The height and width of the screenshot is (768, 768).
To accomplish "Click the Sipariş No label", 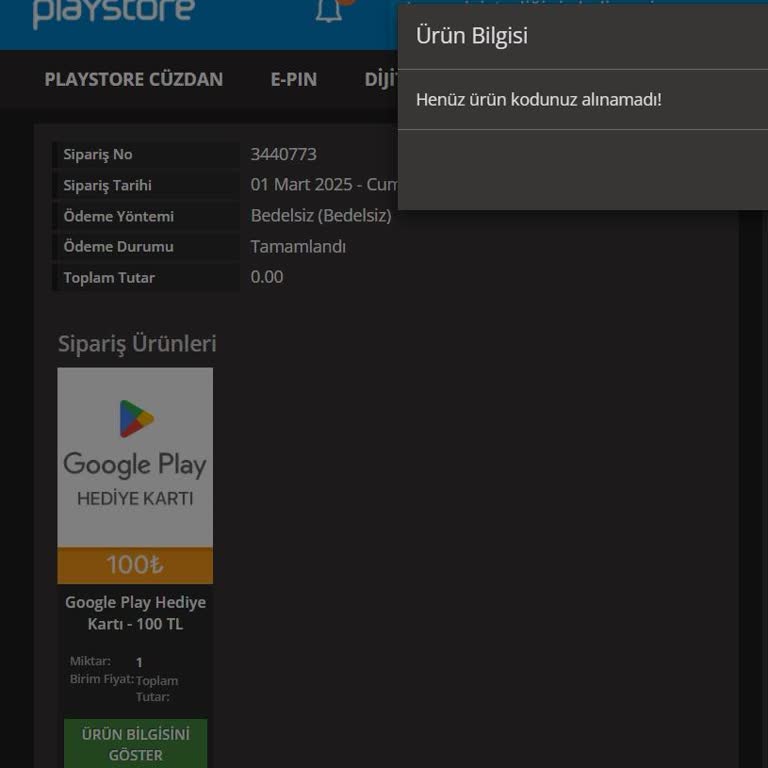I will pos(98,154).
